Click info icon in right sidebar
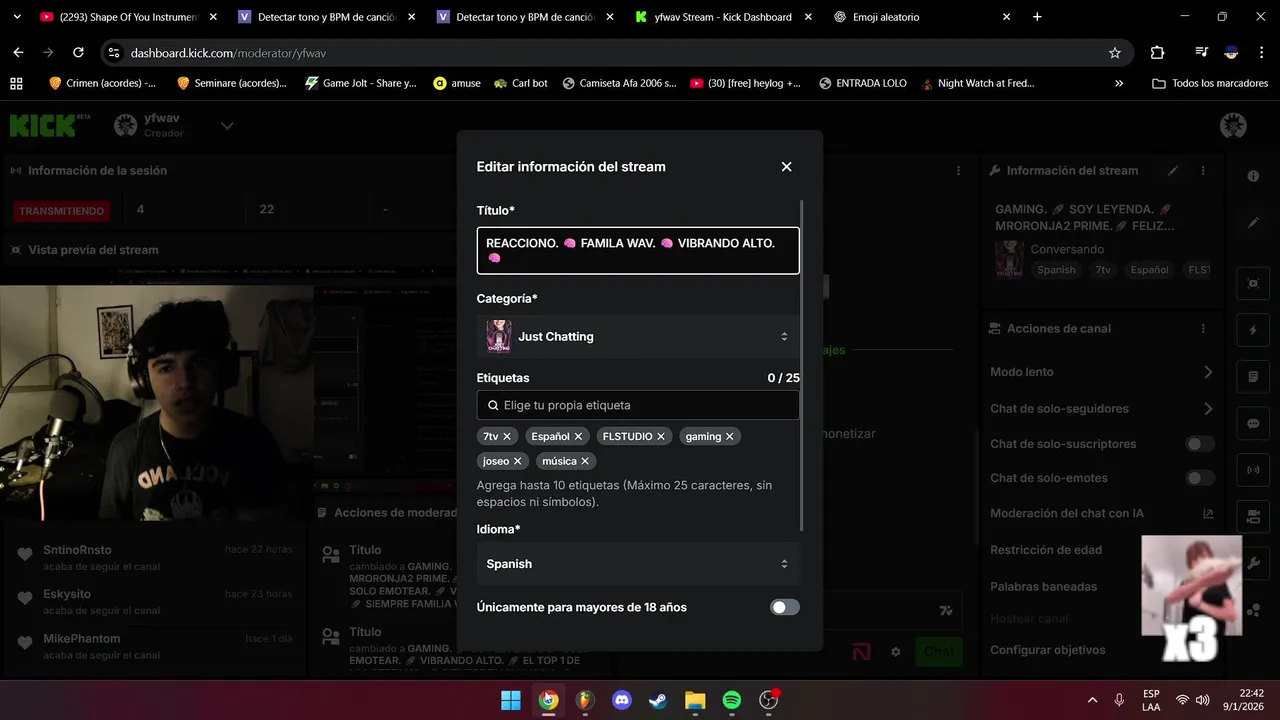Screen dimensions: 1280x720 (1253, 176)
